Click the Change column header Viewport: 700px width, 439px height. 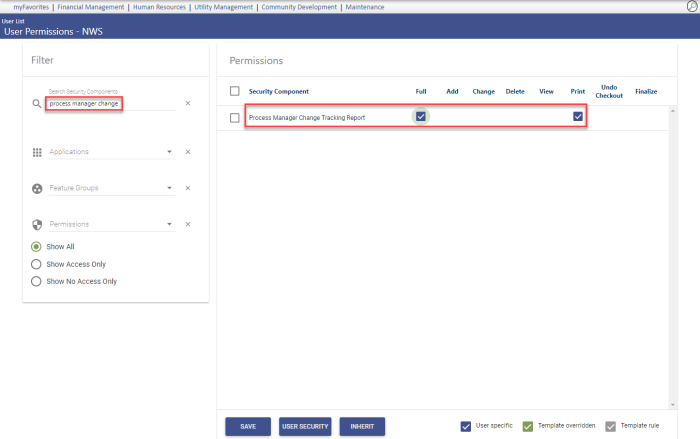point(483,92)
